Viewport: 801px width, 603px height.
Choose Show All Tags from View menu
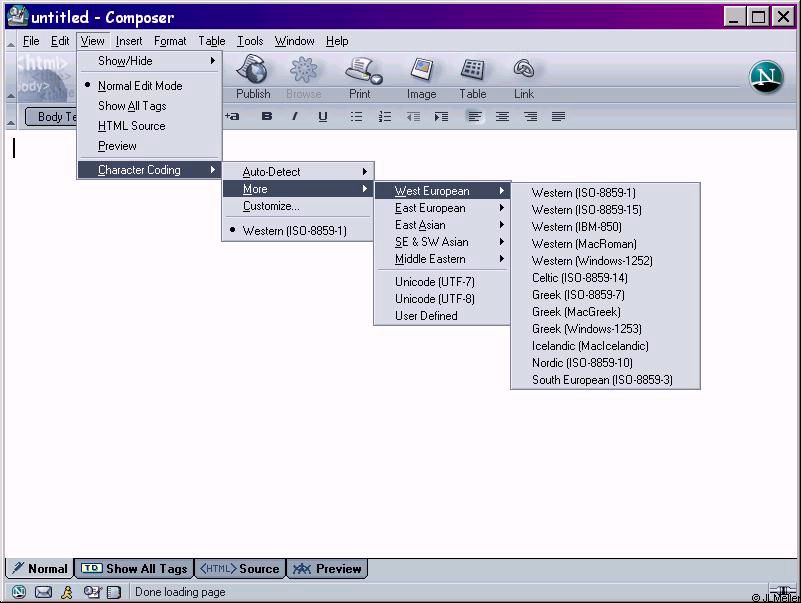coord(149,106)
